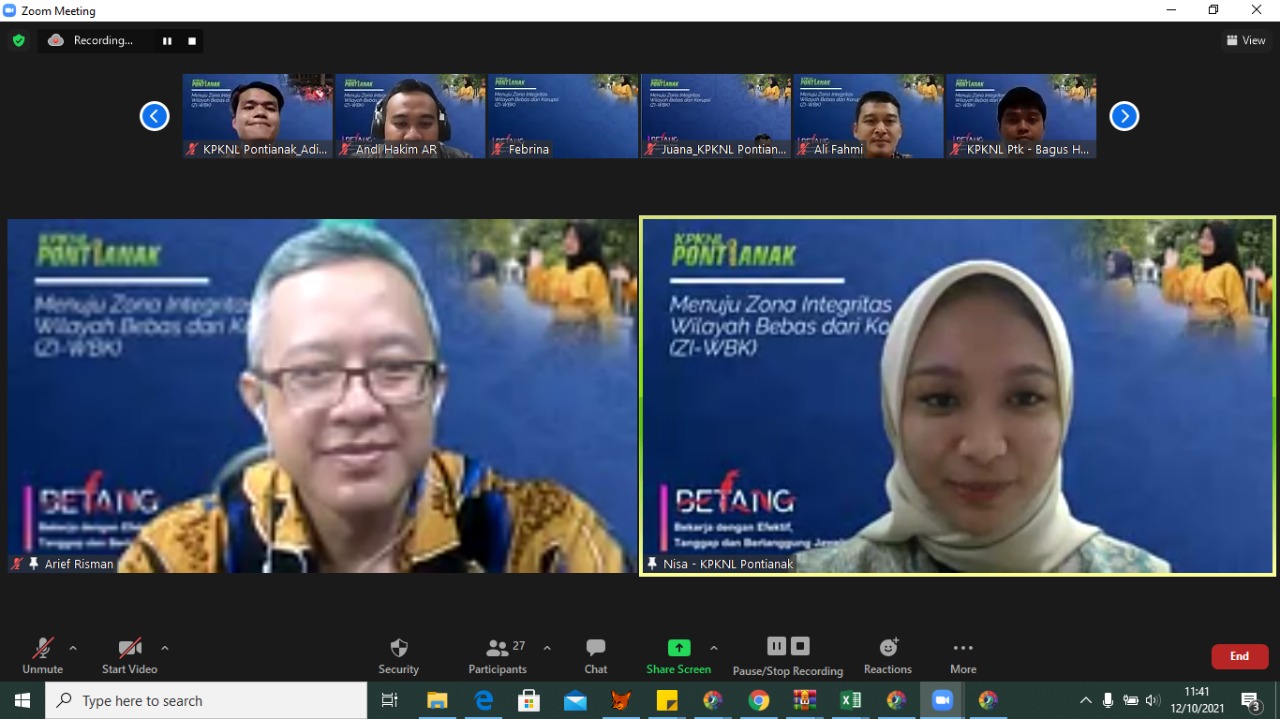Click the tray microphone icon
The image size is (1280, 719).
tap(1108, 700)
